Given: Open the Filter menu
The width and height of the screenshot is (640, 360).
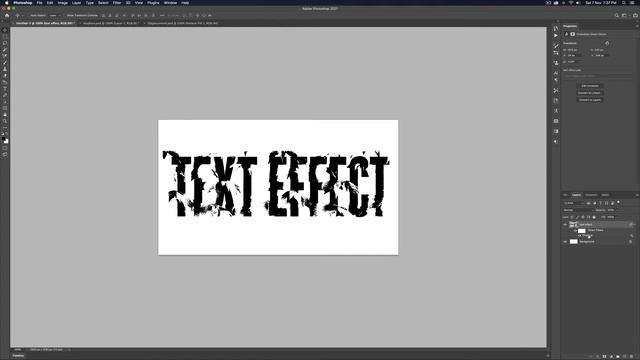Looking at the screenshot, I should (117, 3).
